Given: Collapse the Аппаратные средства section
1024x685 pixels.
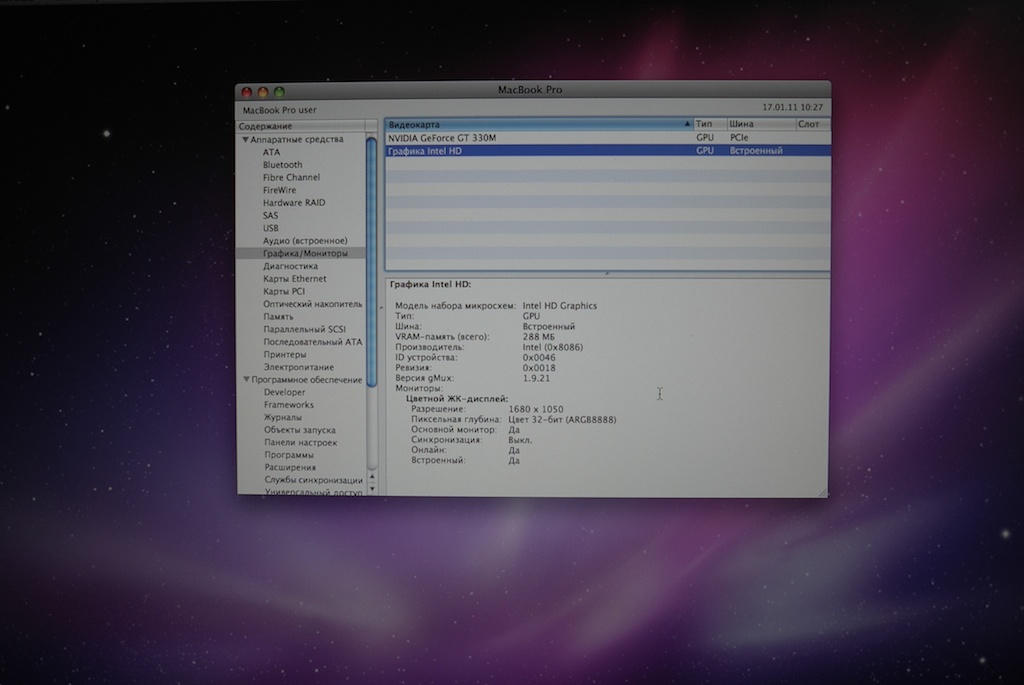Looking at the screenshot, I should [x=246, y=139].
